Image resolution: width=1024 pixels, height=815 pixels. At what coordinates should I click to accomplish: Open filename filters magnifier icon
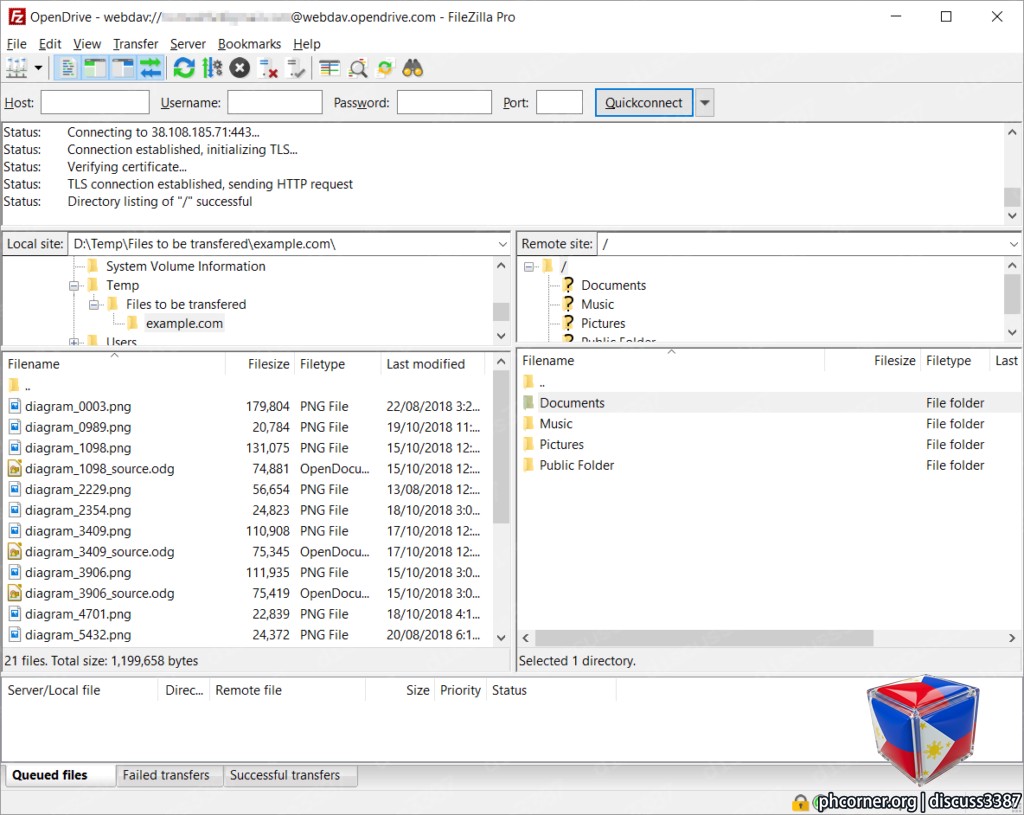point(358,68)
